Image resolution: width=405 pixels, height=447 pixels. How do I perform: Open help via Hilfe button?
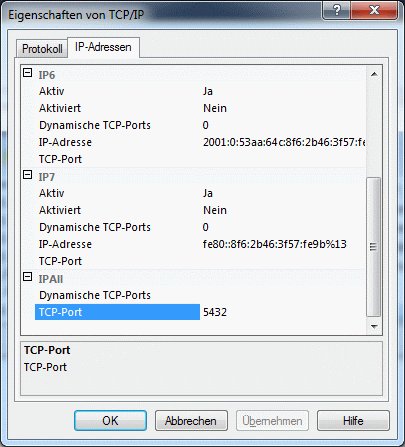[x=353, y=421]
